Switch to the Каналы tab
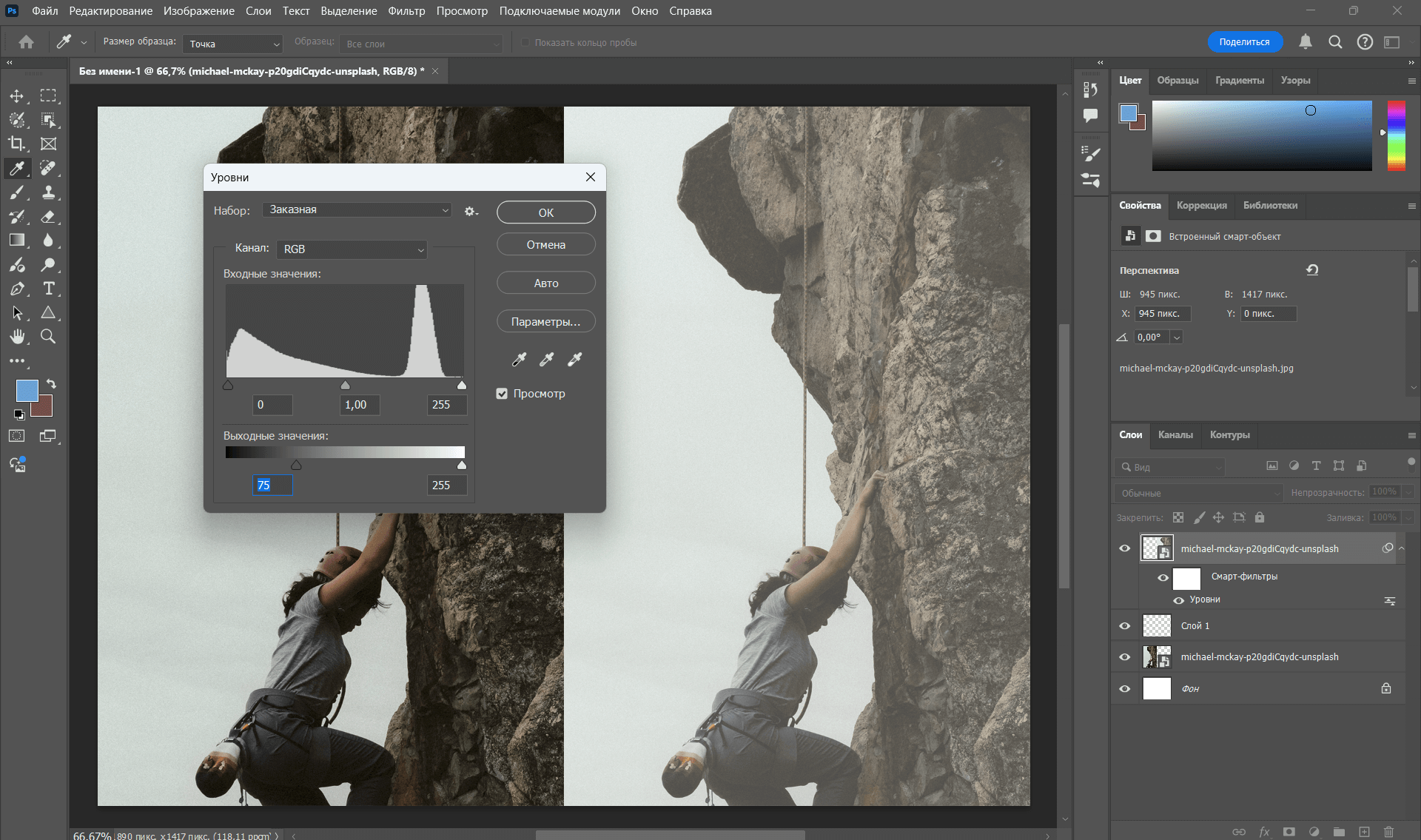1421x840 pixels. [1175, 435]
